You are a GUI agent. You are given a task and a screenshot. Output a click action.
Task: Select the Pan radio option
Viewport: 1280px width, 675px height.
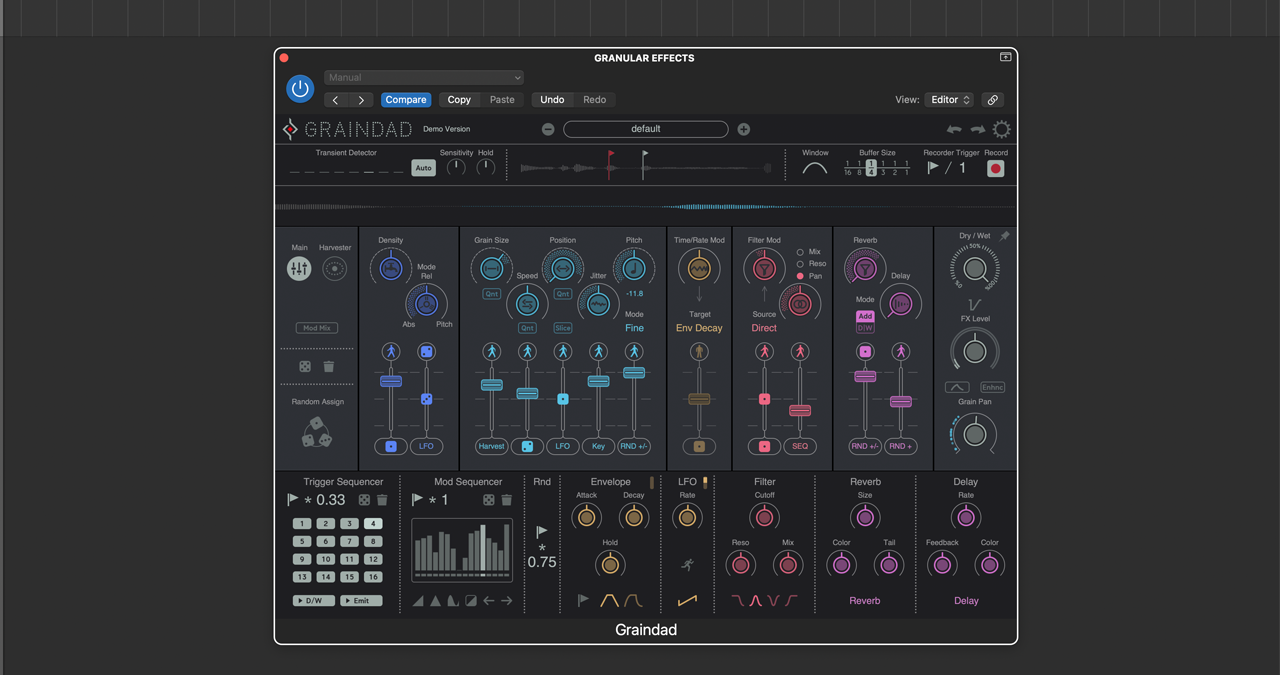[x=800, y=276]
